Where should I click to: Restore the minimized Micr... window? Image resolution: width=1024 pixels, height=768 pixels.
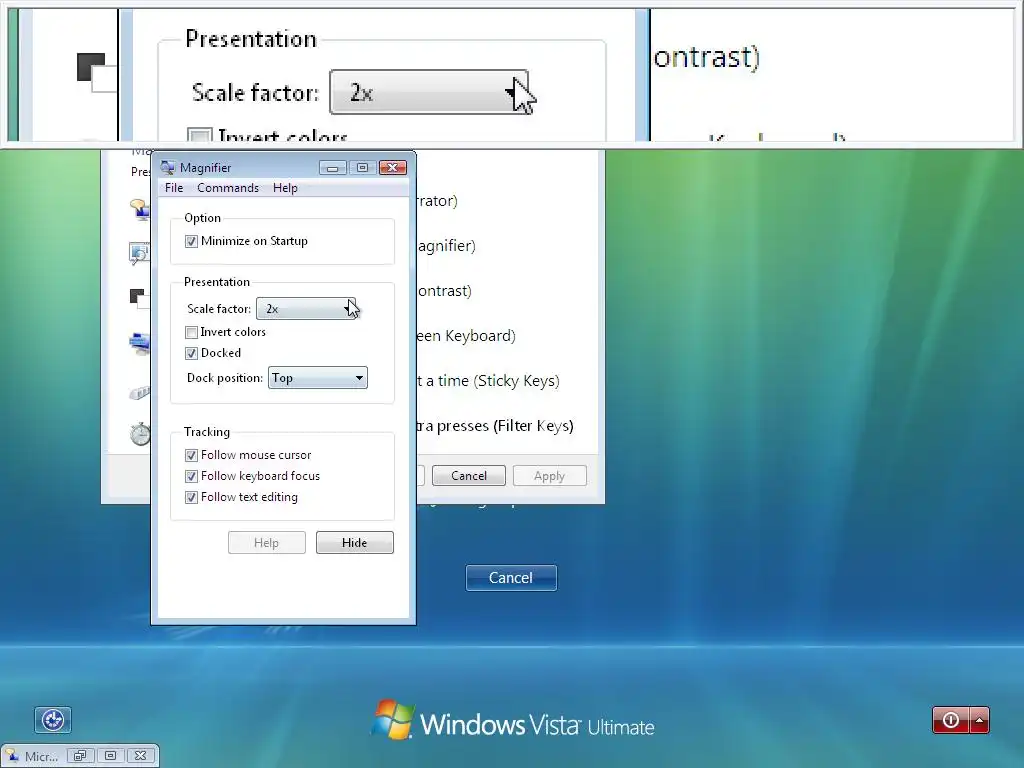[x=80, y=756]
